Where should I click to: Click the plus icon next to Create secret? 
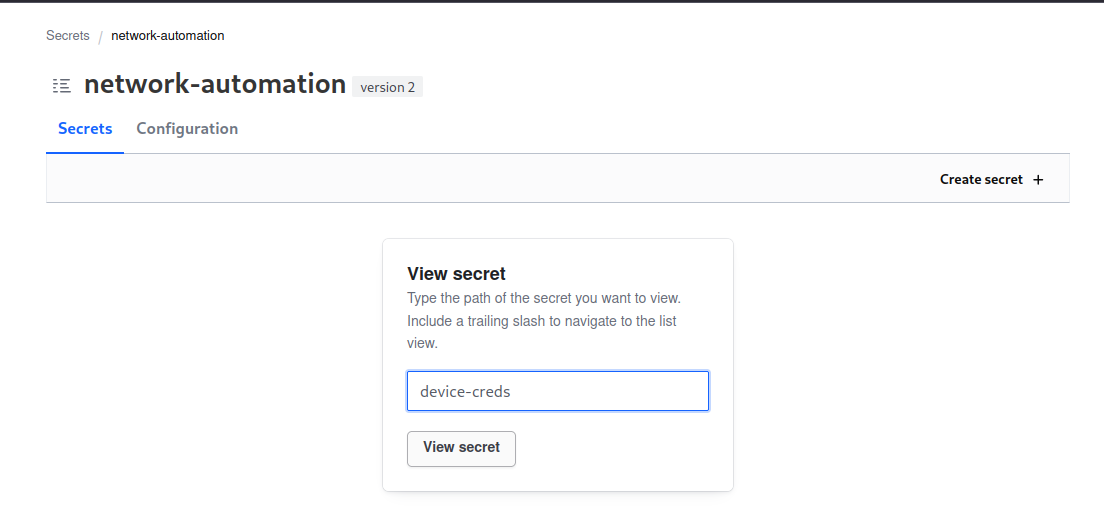[x=1038, y=180]
